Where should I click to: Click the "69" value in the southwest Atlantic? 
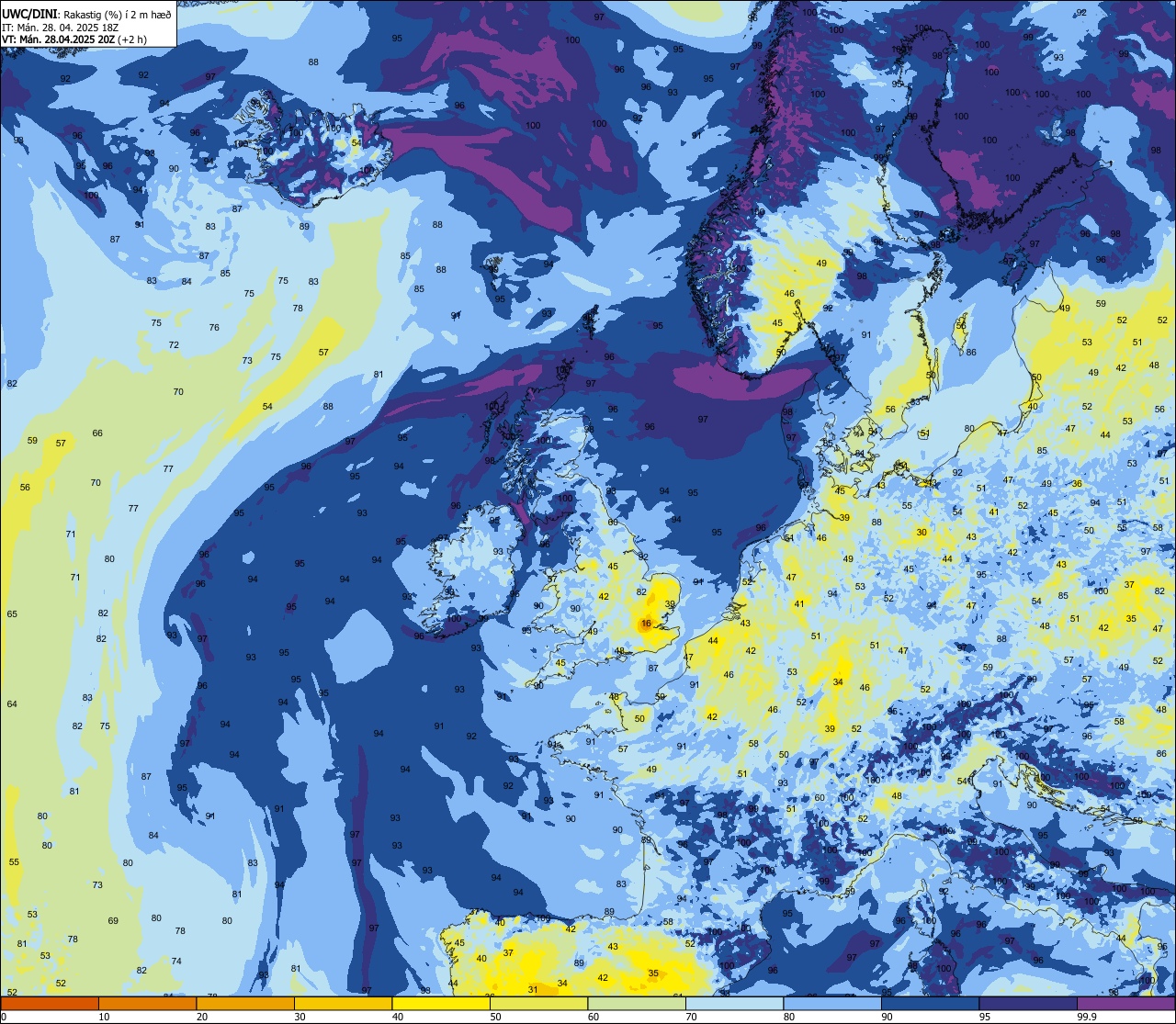(113, 920)
